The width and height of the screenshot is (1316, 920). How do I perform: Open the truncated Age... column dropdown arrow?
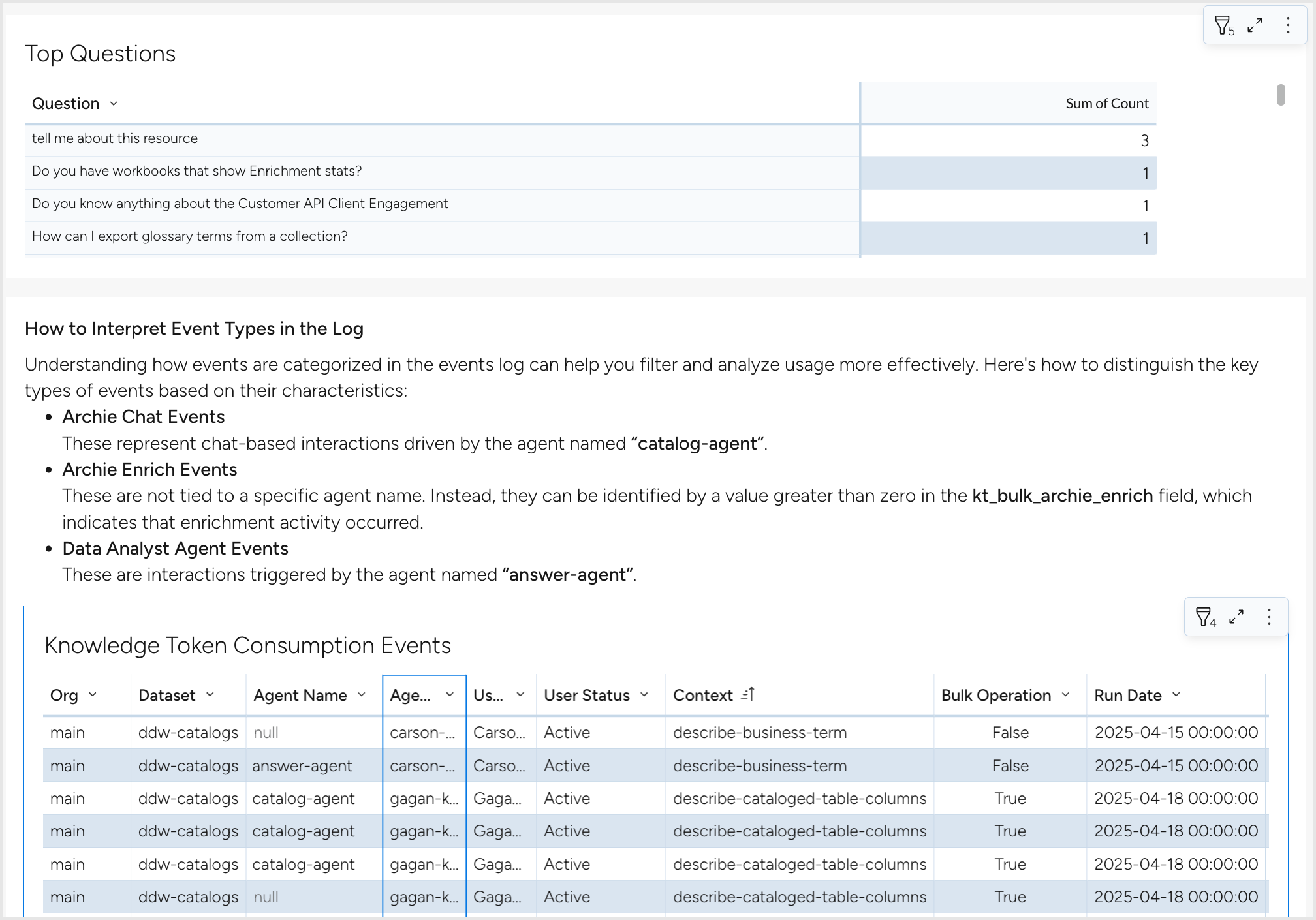(x=450, y=695)
